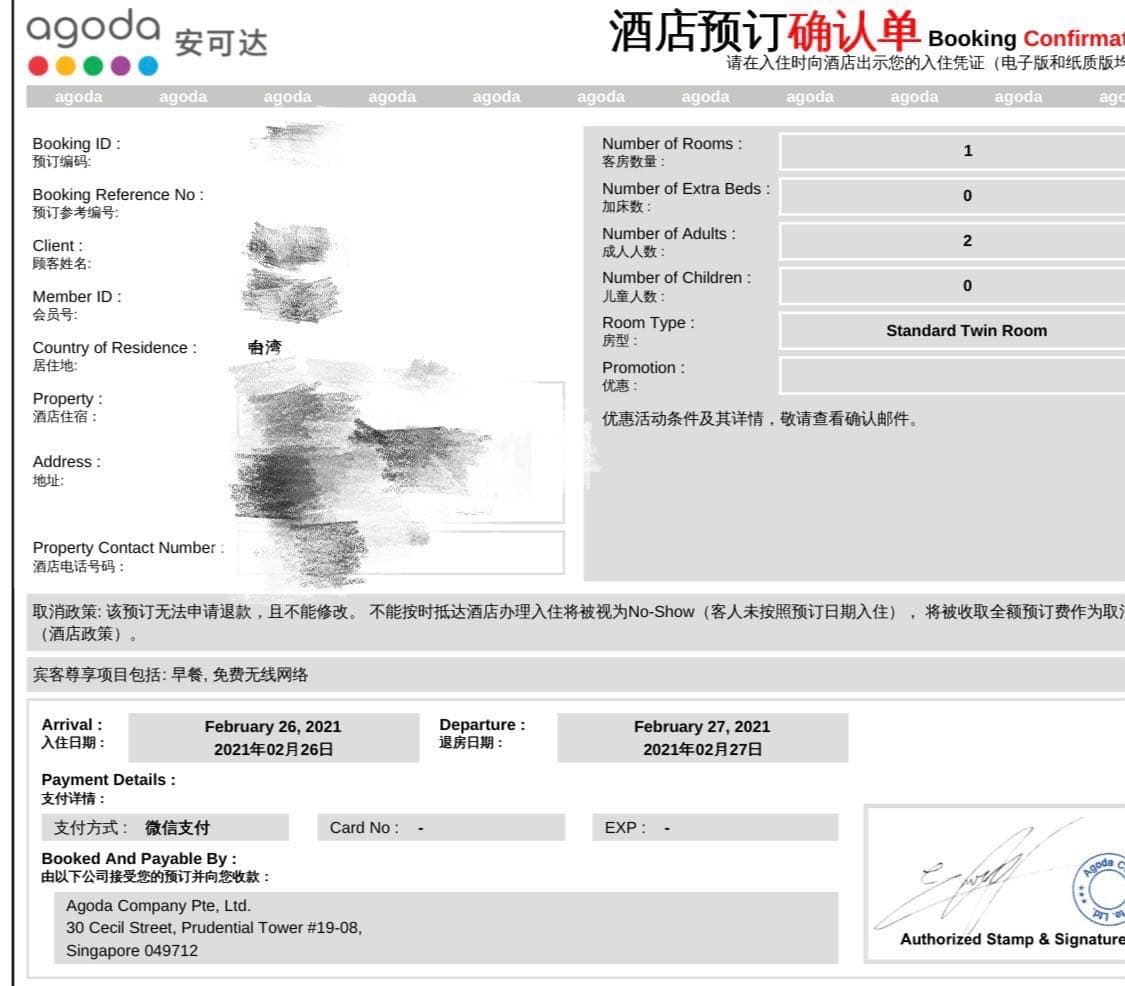Click the yellow dot in the Agoda logo
1125x986 pixels.
point(65,66)
